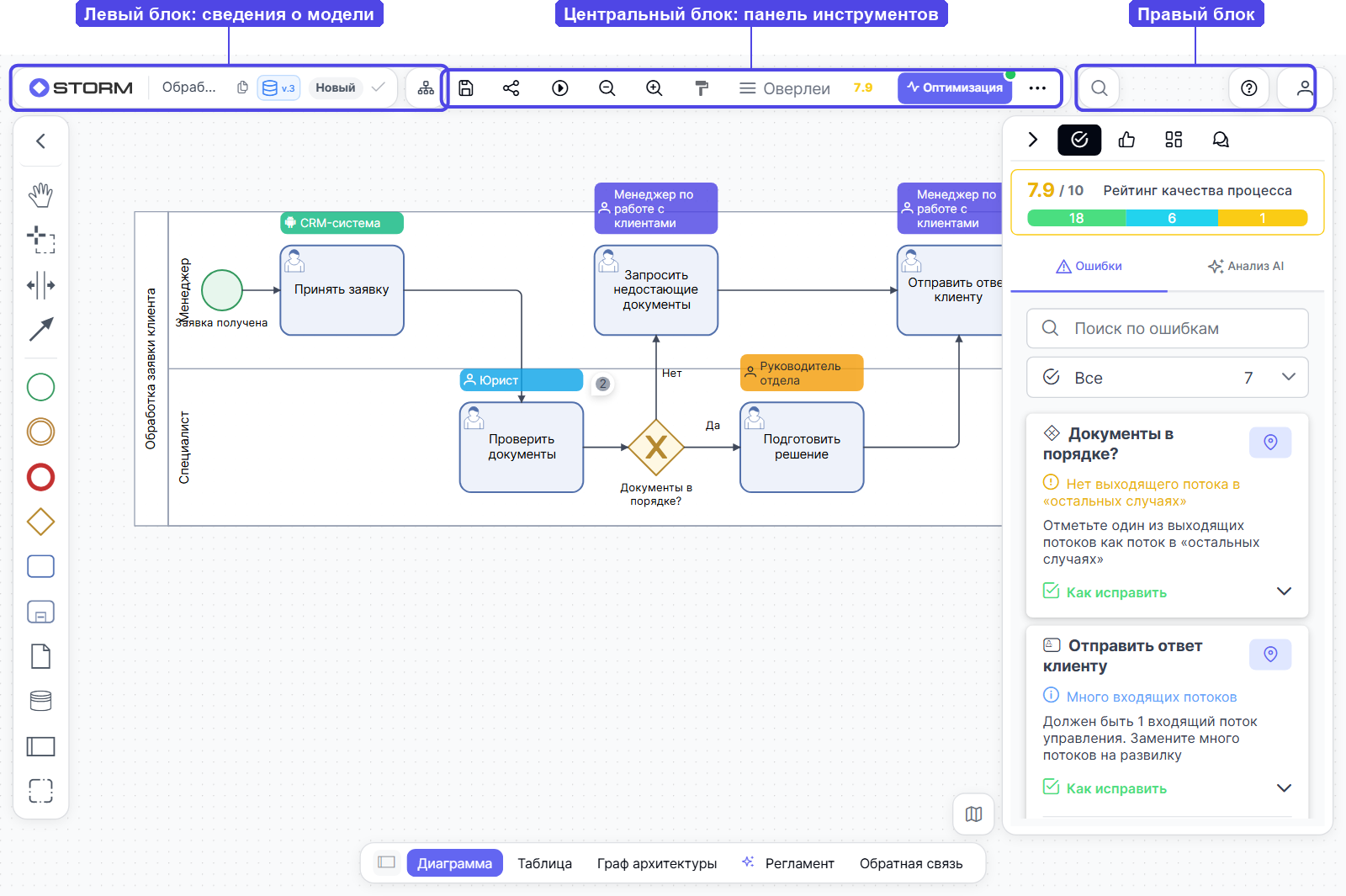Screen dimensions: 1346x896
Task: Click the Поиск по ошибкам search field
Action: [x=1168, y=328]
